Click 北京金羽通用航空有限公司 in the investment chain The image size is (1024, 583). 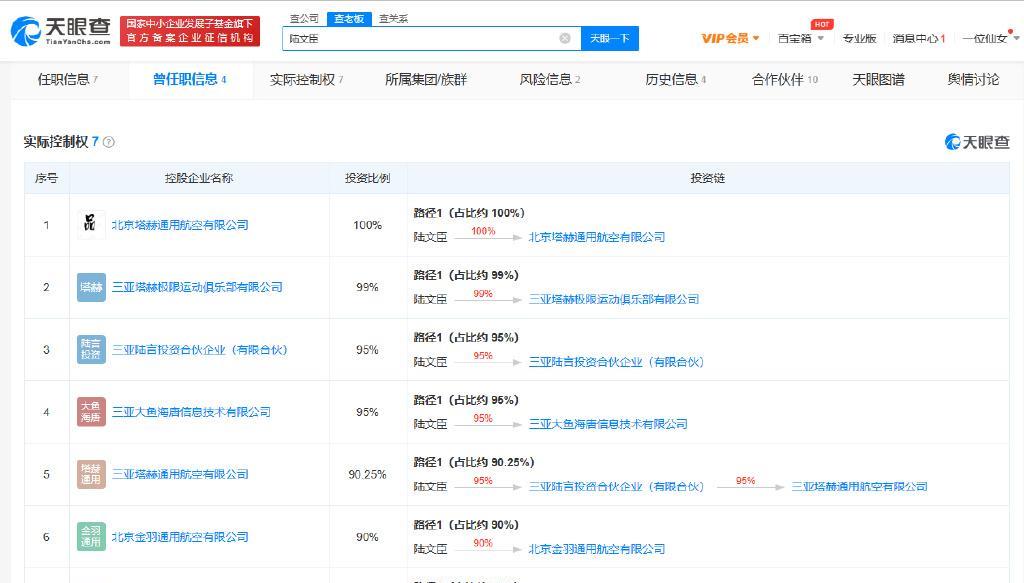597,549
